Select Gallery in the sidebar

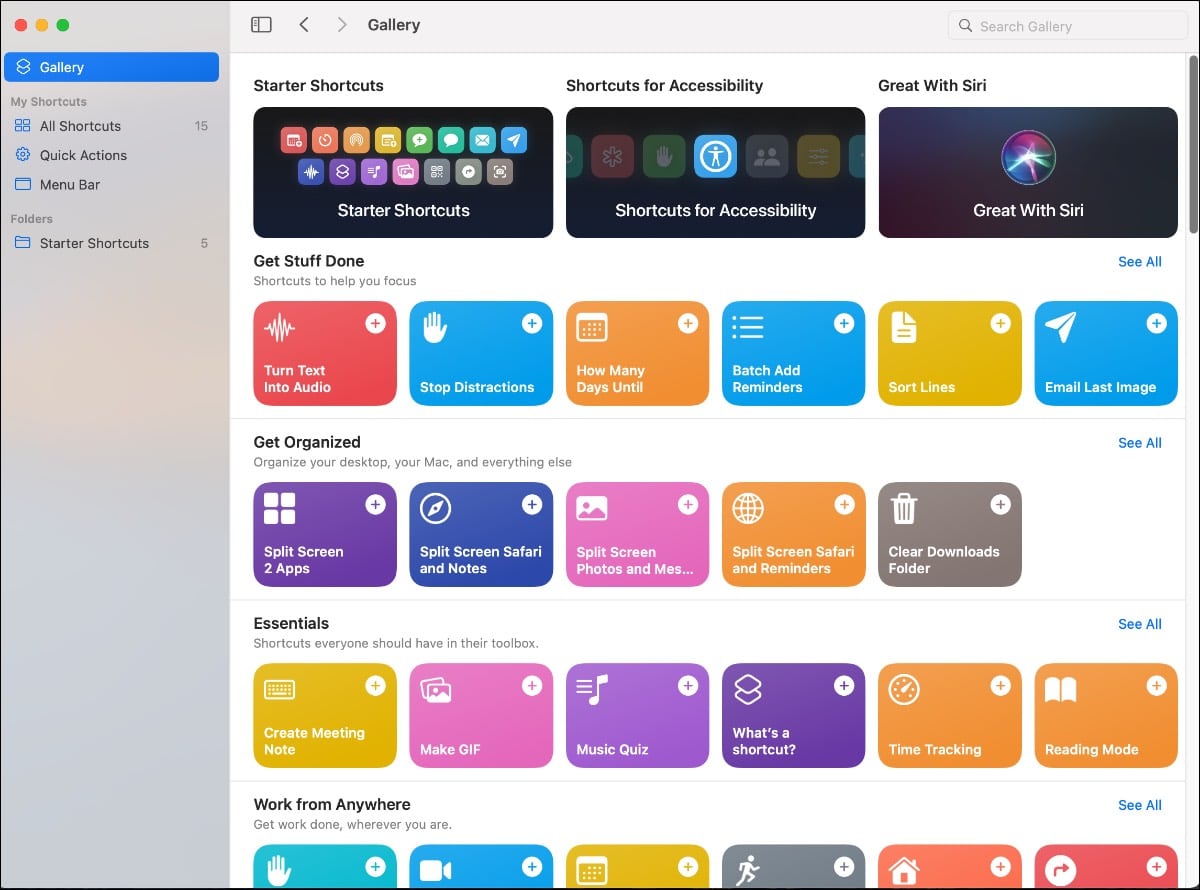coord(111,67)
